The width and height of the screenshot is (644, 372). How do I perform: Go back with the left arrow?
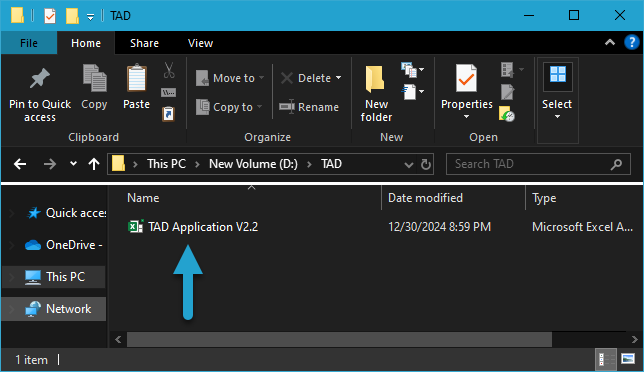click(20, 165)
